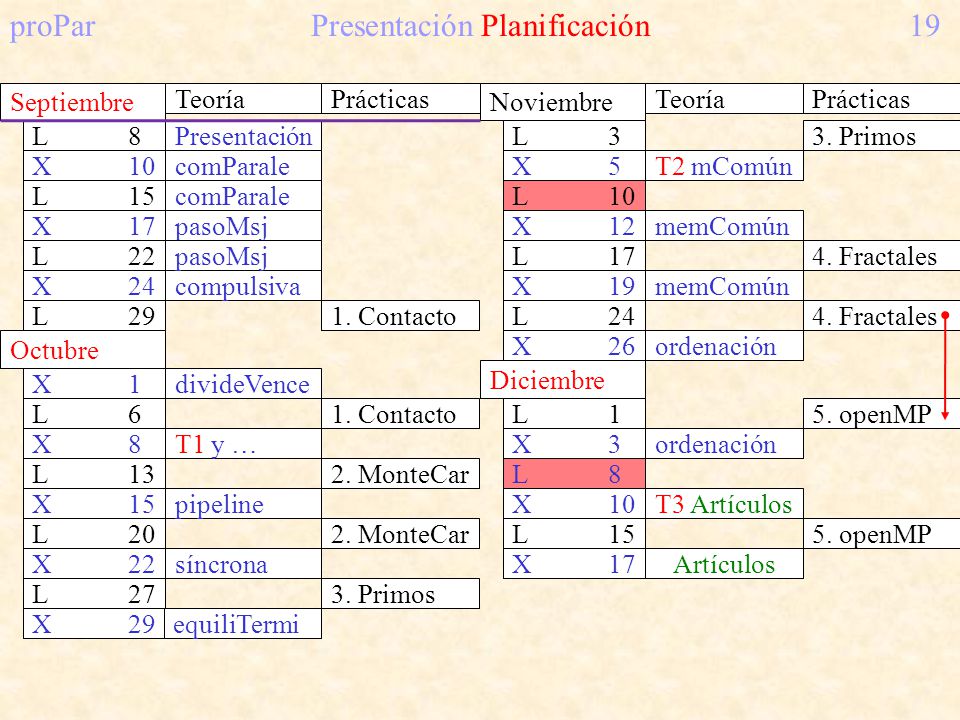Click the green Artículos cell on X 17
The width and height of the screenshot is (960, 720).
point(724,564)
